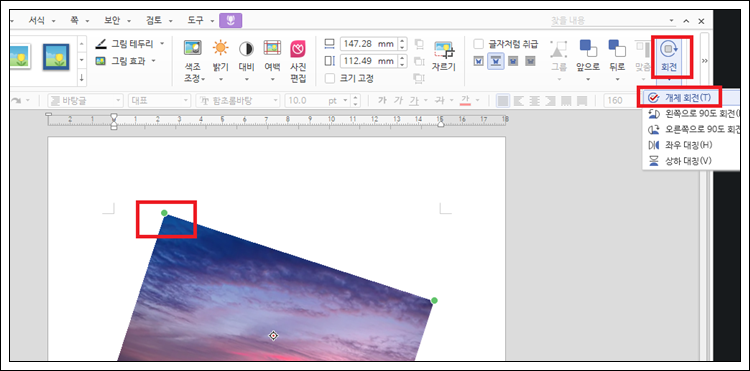Click the 대비 contrast half-circle icon
Screen dimensions: 750x371
(246, 48)
